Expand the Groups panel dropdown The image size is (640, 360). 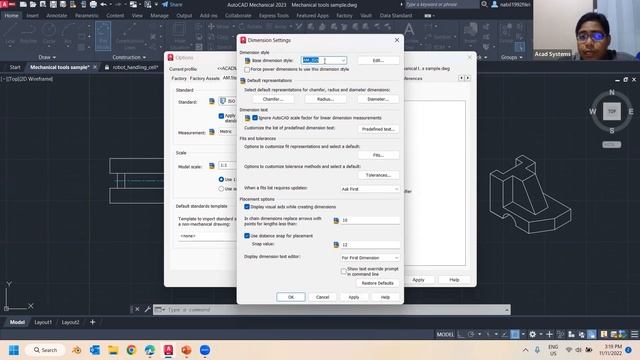[x=512, y=58]
